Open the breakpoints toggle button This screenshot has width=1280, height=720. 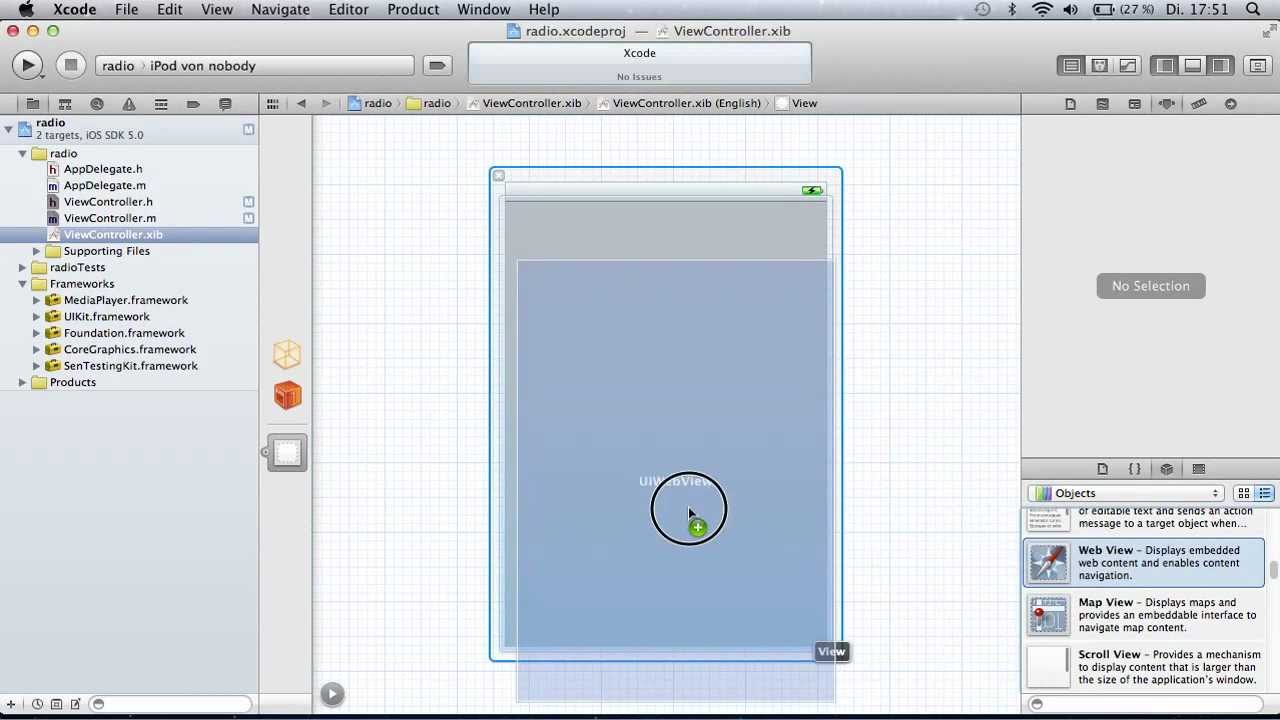pyautogui.click(x=437, y=66)
